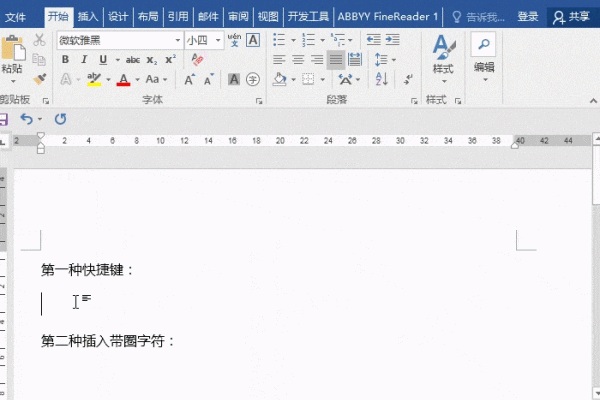Open Asian layout menu
The height and width of the screenshot is (400, 600).
tap(349, 79)
